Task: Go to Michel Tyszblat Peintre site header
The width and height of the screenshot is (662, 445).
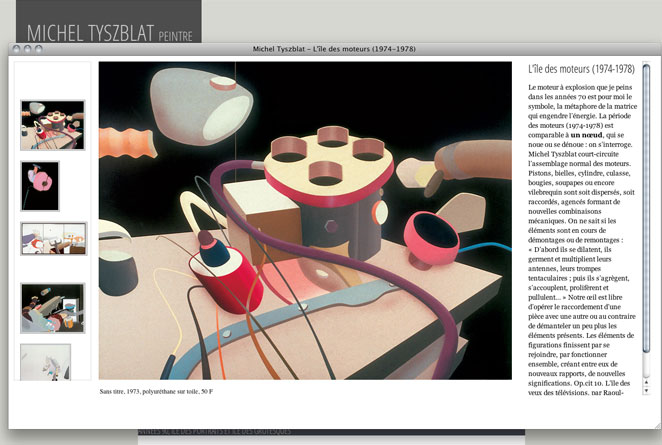Action: (x=90, y=34)
